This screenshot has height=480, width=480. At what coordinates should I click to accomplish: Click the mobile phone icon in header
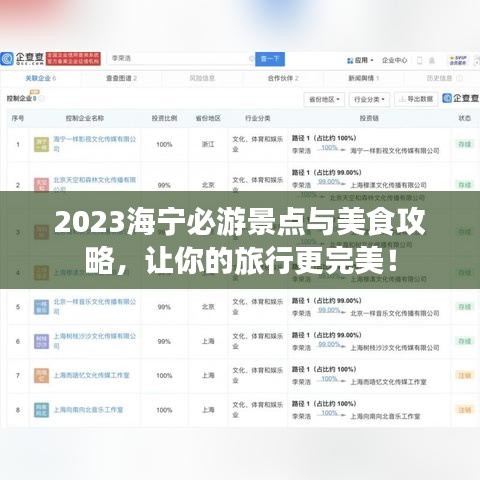tap(419, 60)
